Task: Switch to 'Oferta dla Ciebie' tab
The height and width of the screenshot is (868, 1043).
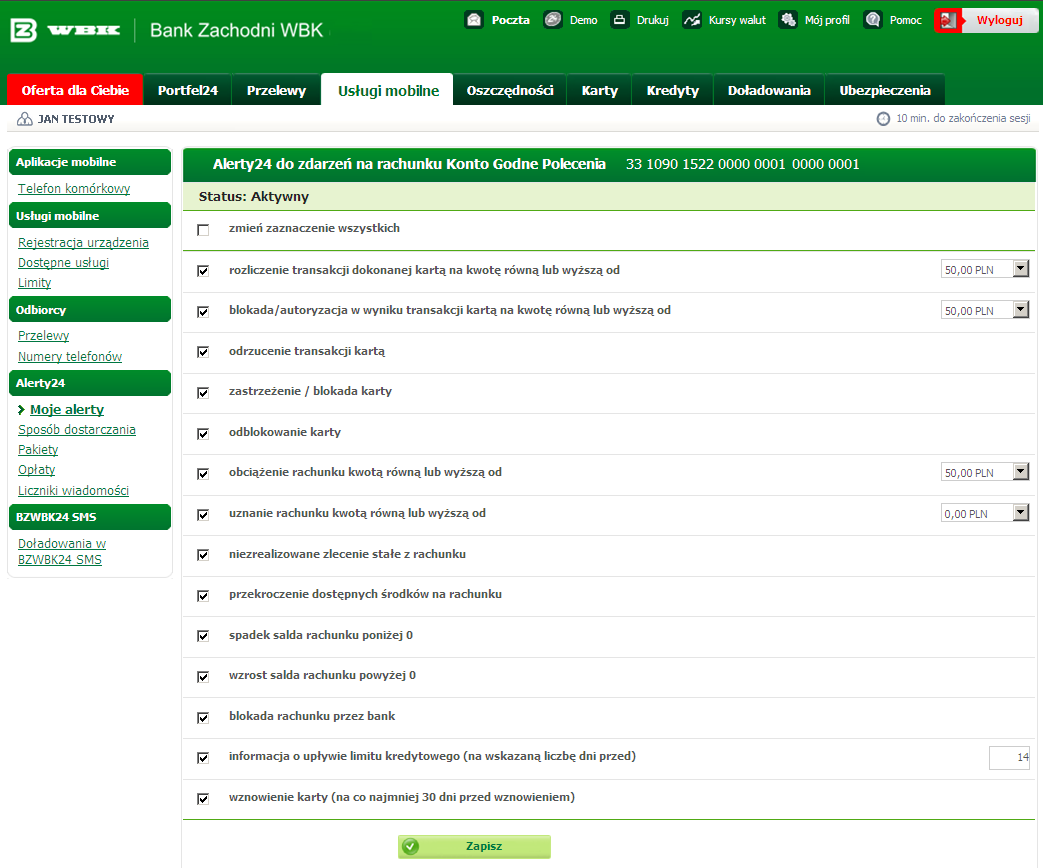Action: (75, 90)
